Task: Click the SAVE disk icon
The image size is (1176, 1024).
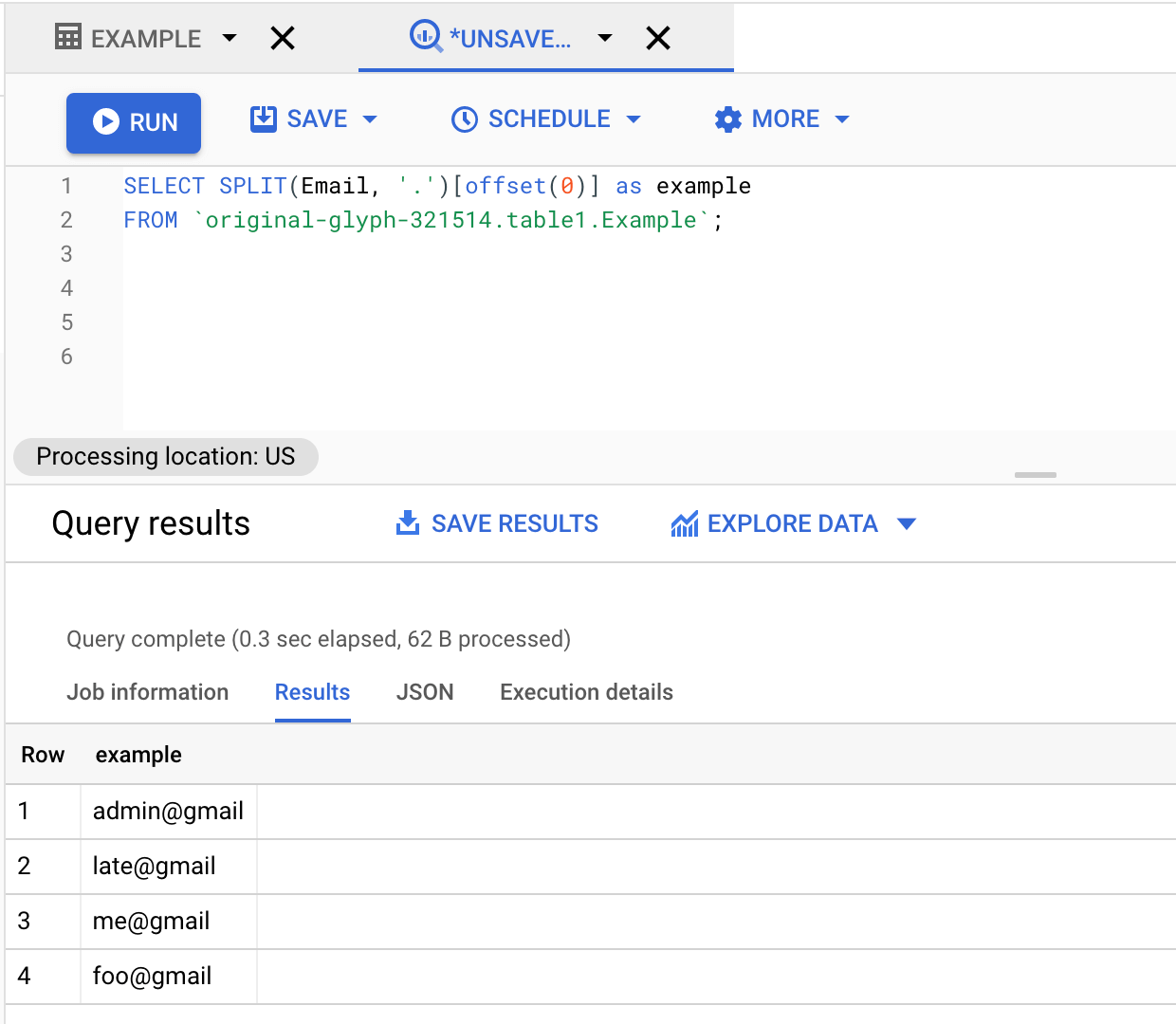Action: pyautogui.click(x=263, y=119)
